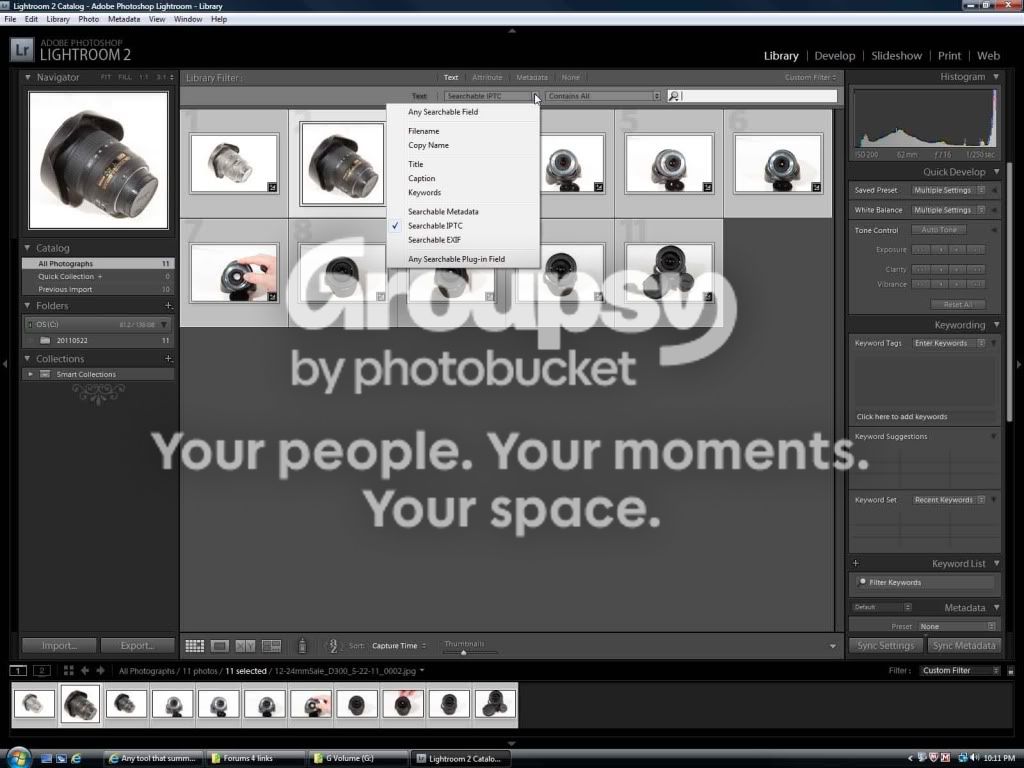Screen dimensions: 1024x768
Task: Click the Show Desktop quick launch icon
Action: (x=46, y=758)
